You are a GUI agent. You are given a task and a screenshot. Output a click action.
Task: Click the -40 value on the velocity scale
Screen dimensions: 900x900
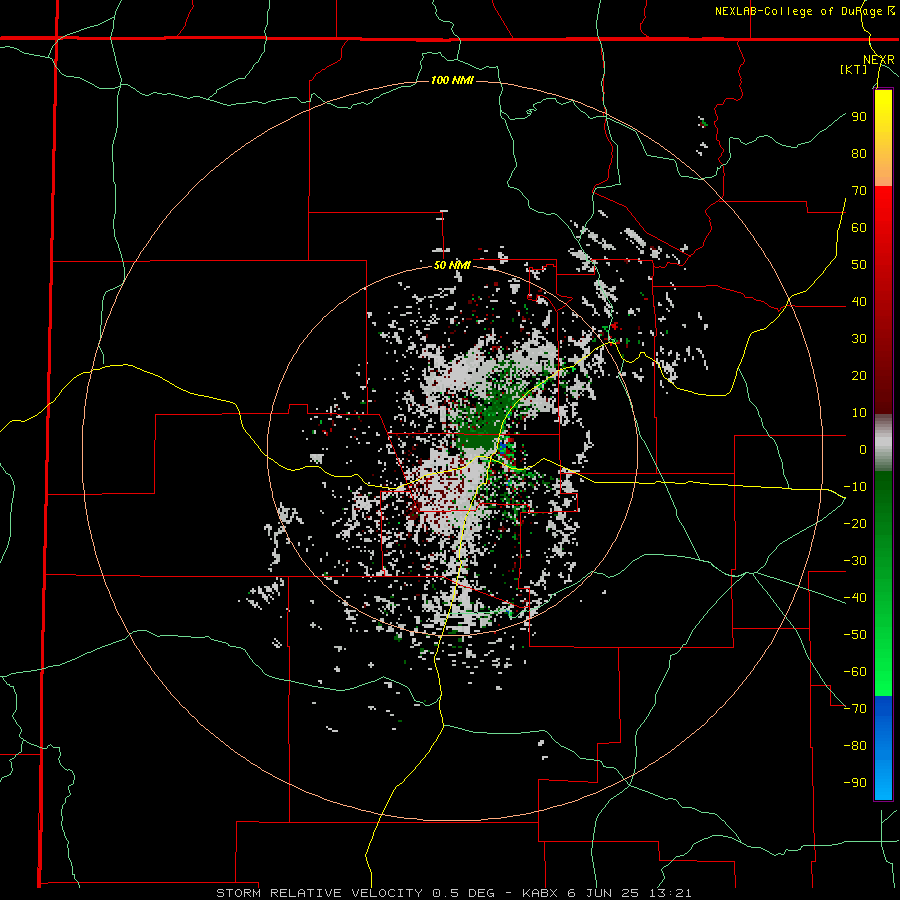(855, 598)
